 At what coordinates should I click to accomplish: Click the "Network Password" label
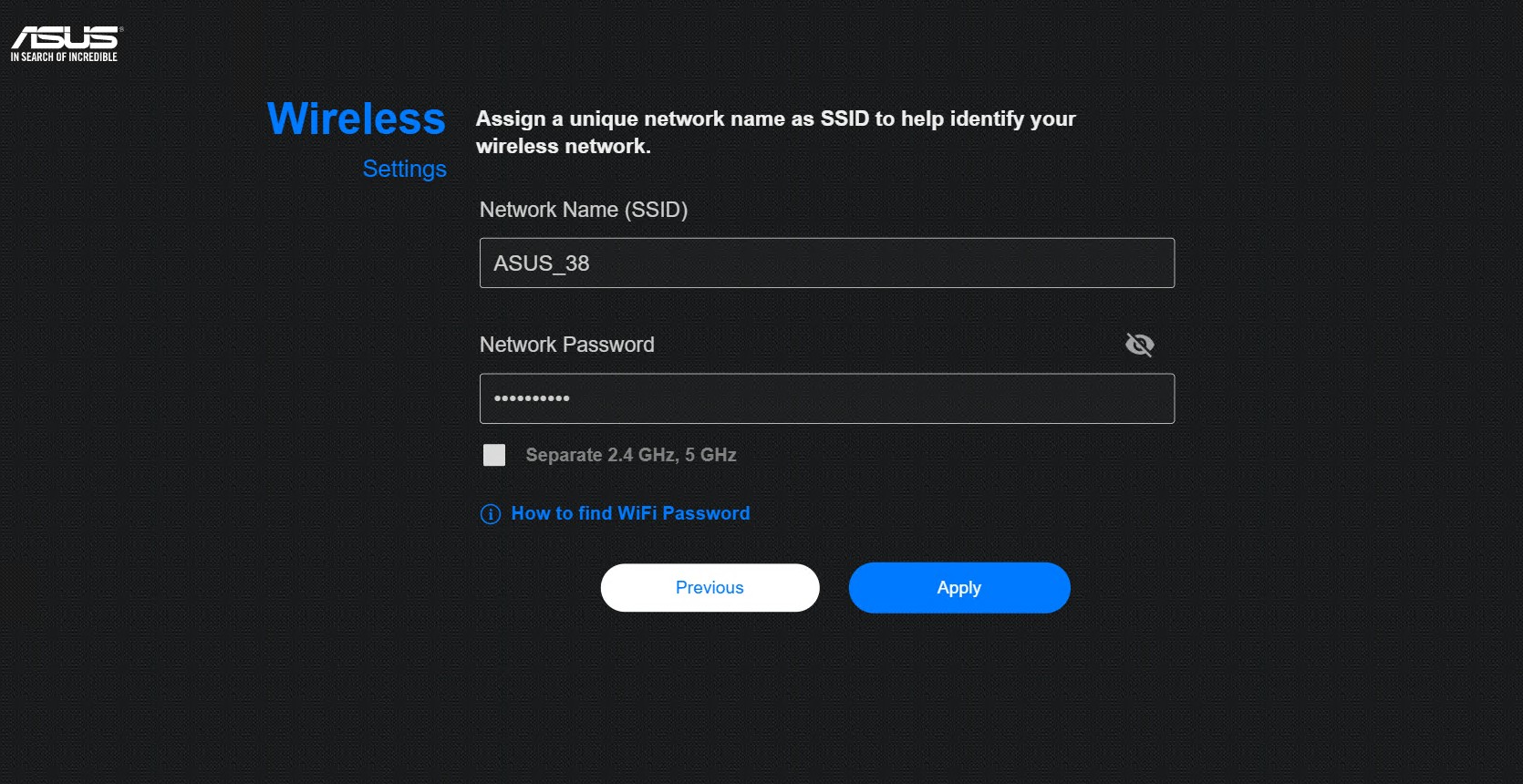click(566, 345)
